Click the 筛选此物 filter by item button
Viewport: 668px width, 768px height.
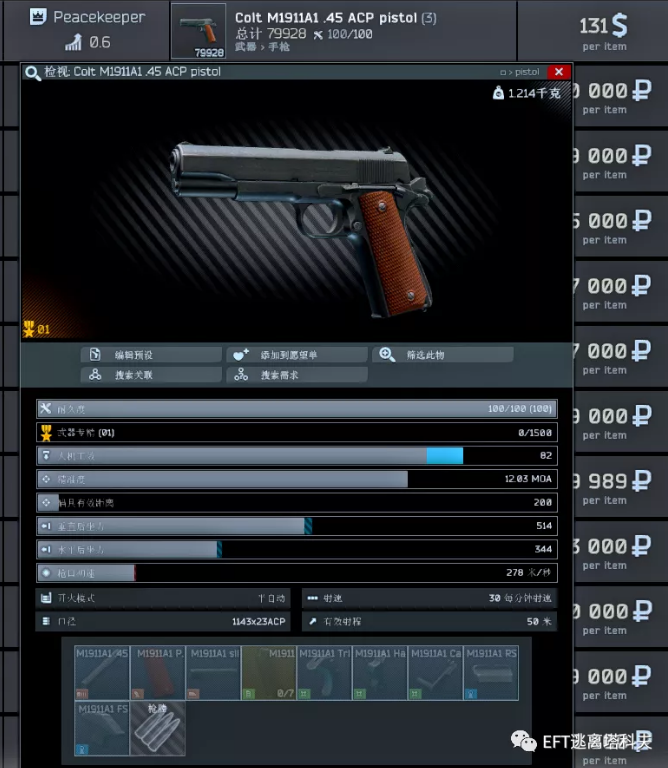click(x=443, y=355)
